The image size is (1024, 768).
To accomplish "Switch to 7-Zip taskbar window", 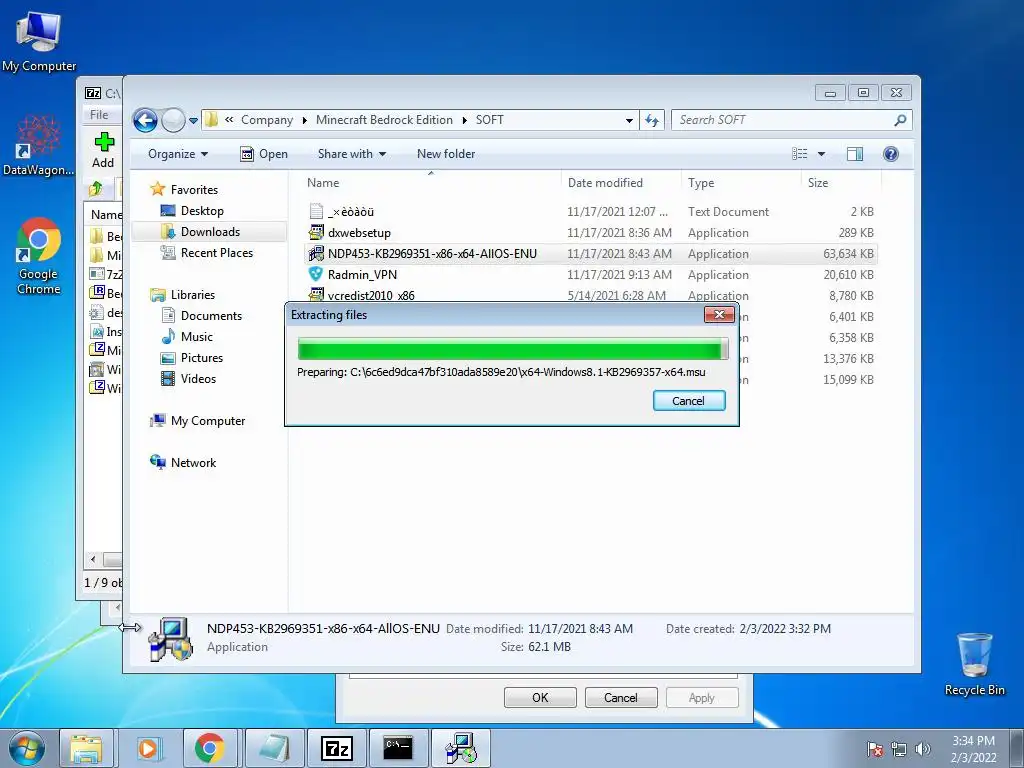I will pyautogui.click(x=336, y=748).
